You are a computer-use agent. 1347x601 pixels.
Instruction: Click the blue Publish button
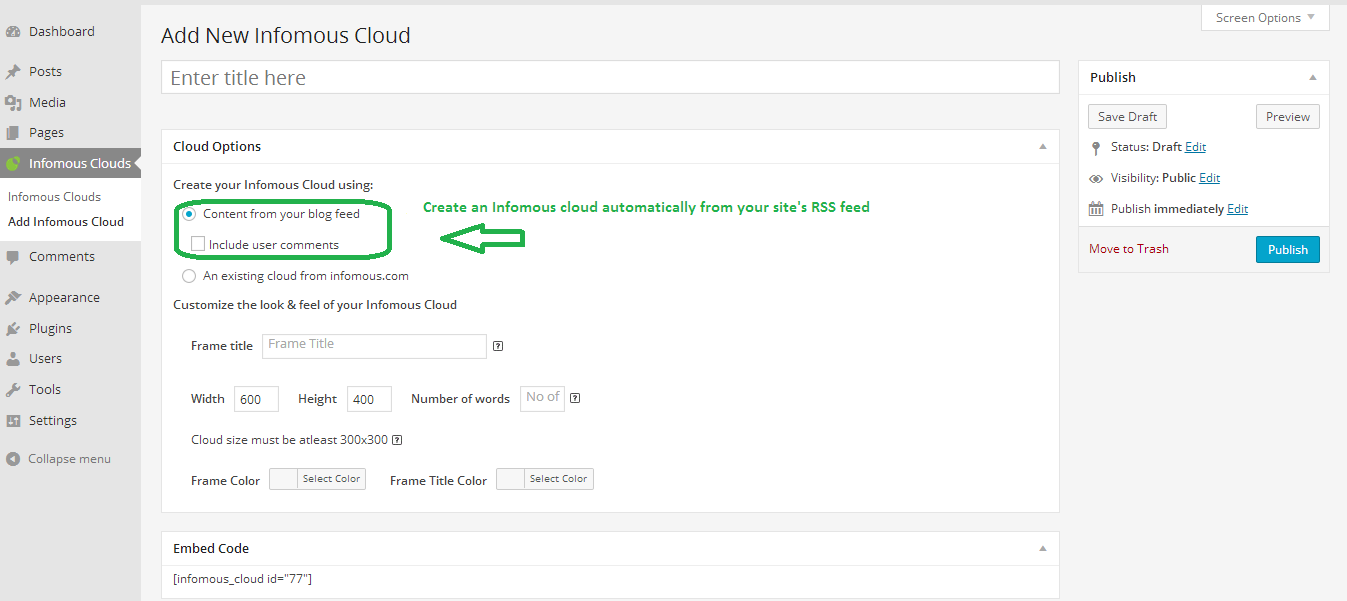coord(1288,250)
